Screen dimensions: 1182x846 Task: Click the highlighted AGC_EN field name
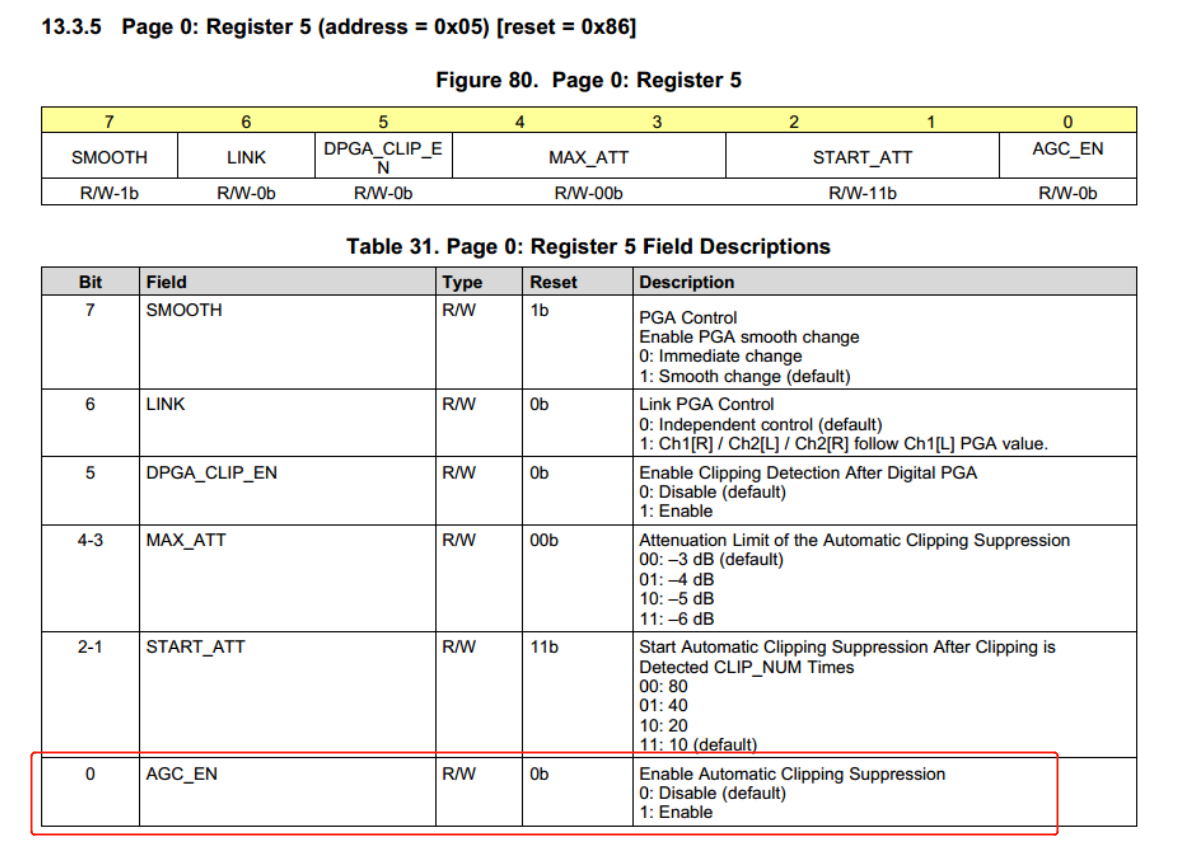pos(181,774)
